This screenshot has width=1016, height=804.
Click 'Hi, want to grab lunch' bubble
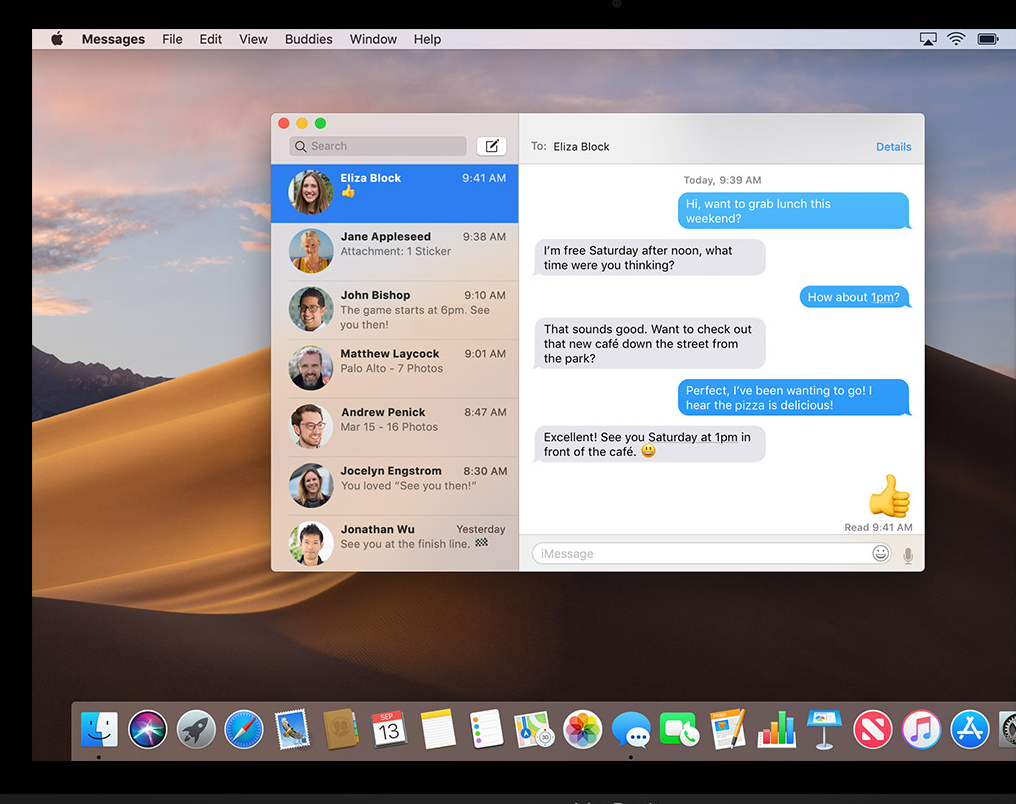[794, 211]
